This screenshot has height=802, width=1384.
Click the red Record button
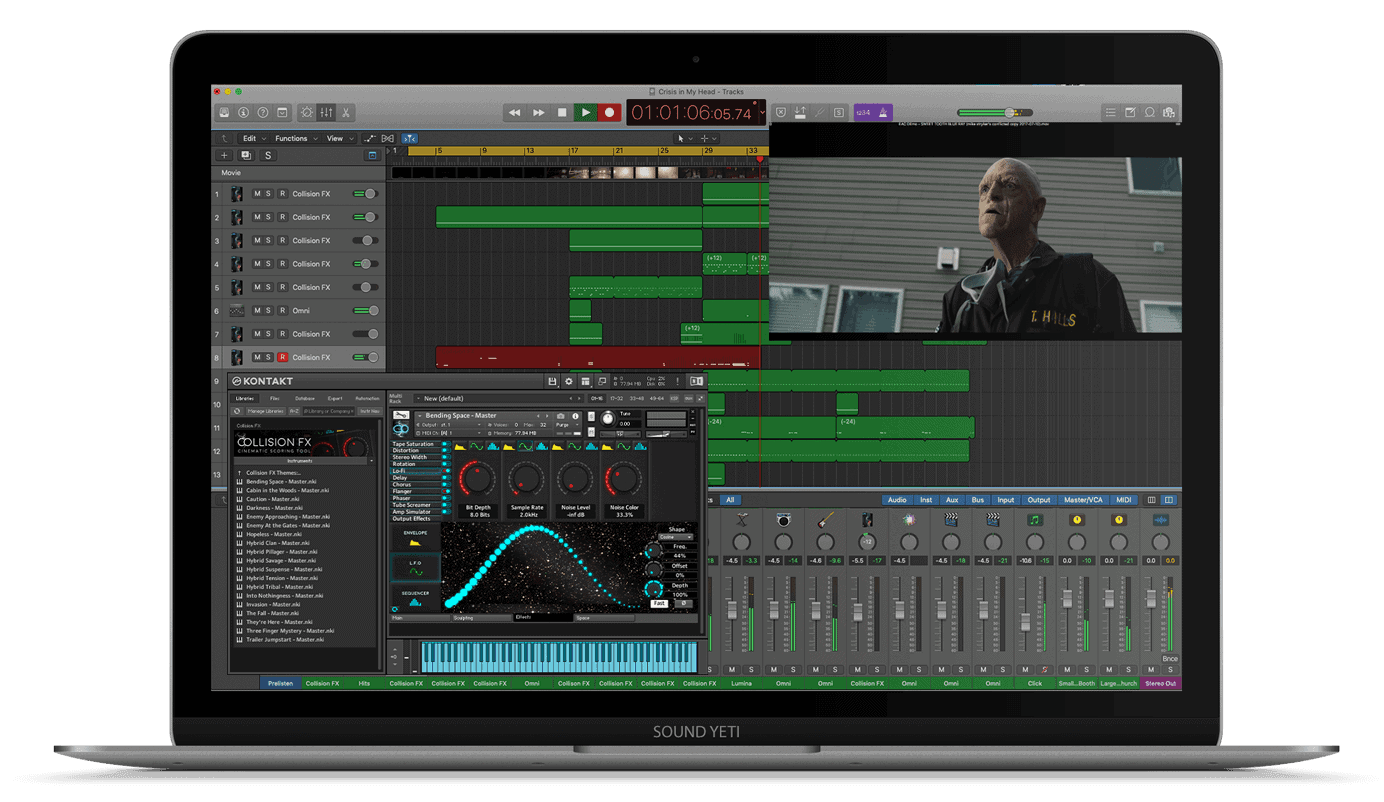point(609,113)
